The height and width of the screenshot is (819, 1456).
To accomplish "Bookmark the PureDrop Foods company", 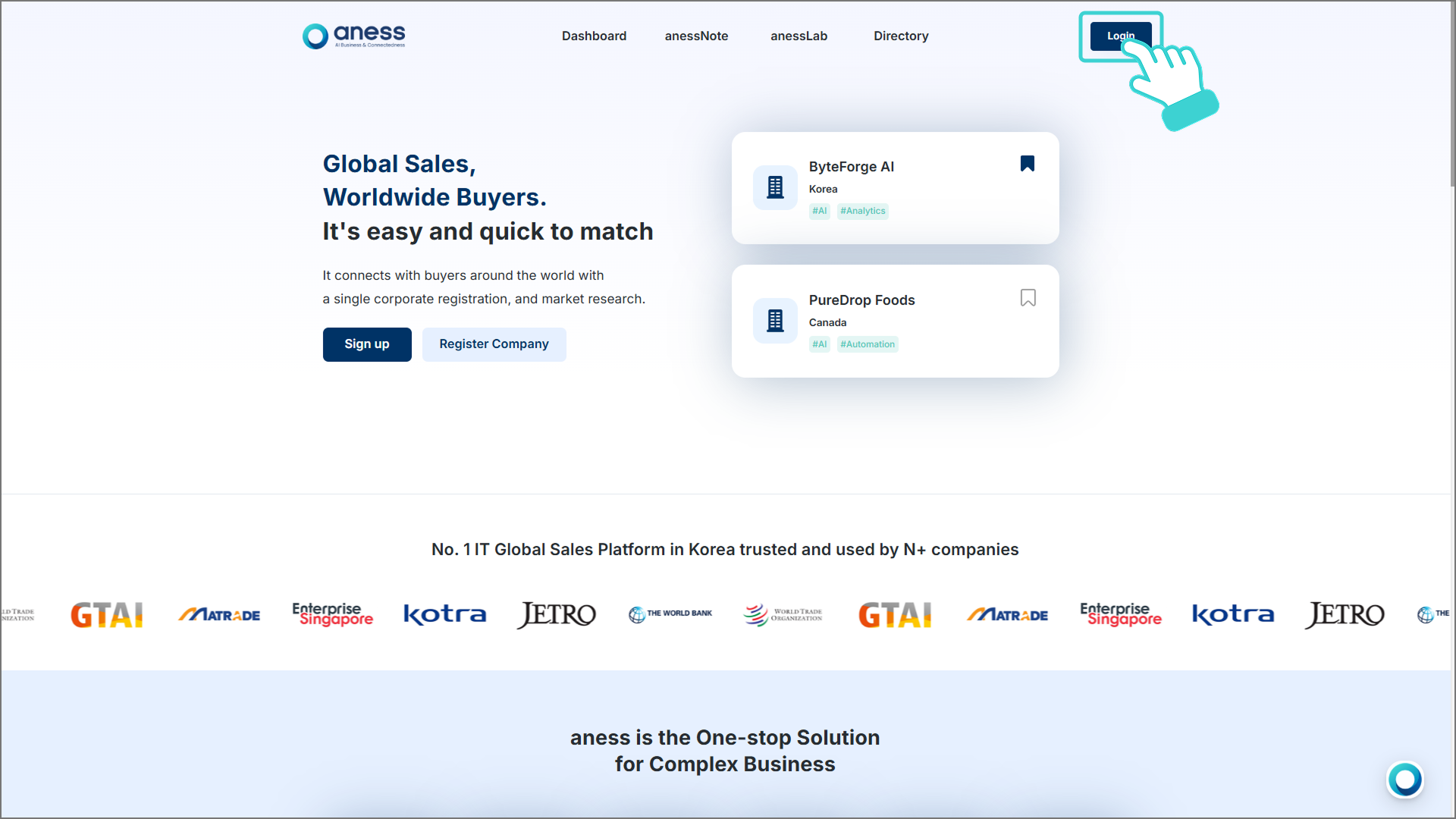I will point(1028,298).
